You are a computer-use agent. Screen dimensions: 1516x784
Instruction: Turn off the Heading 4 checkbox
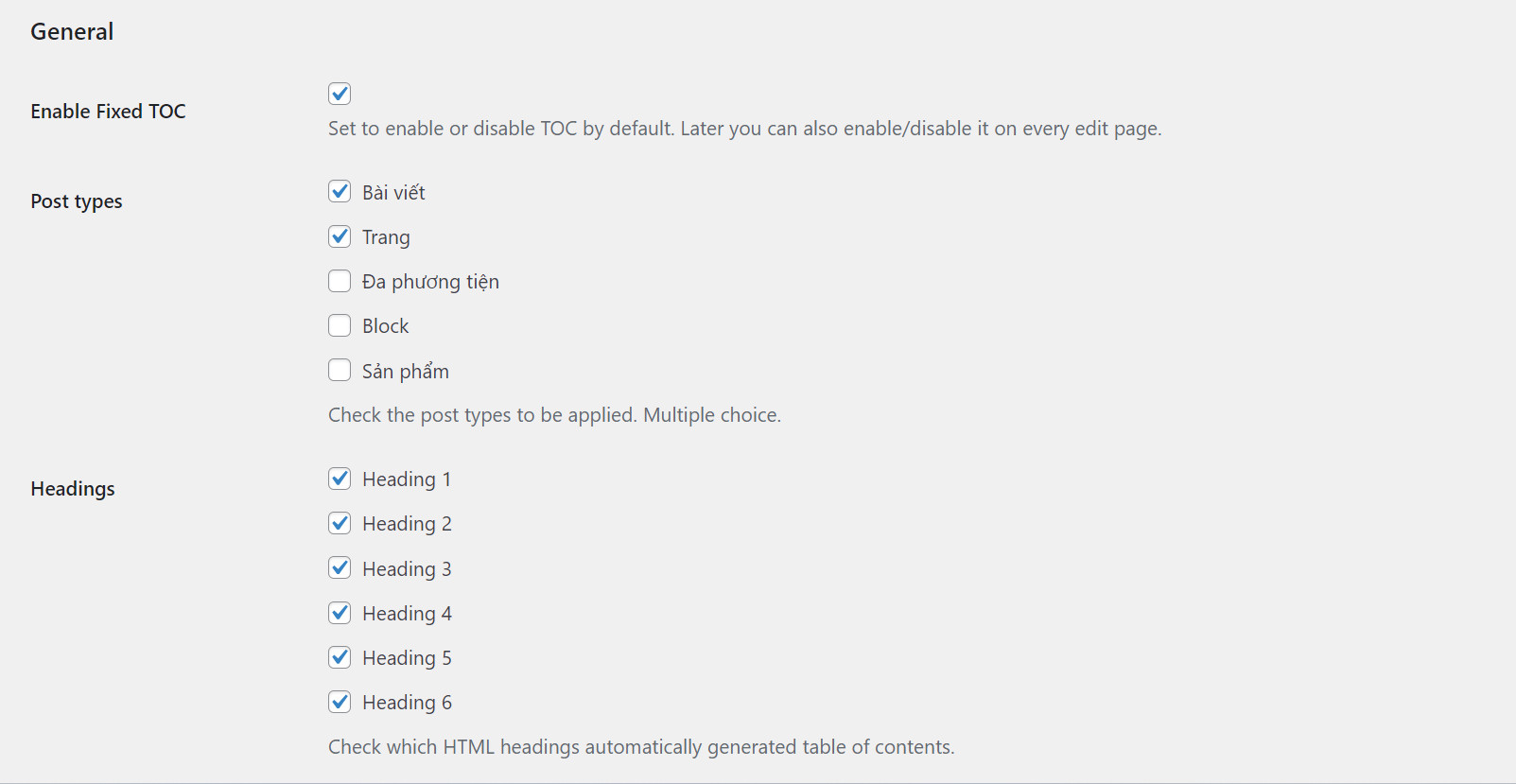pos(340,613)
